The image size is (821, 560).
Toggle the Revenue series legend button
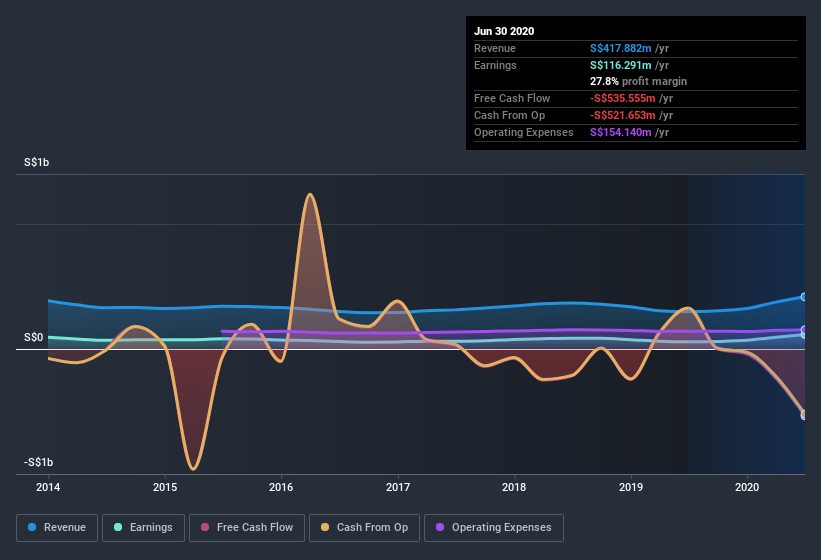[57, 528]
